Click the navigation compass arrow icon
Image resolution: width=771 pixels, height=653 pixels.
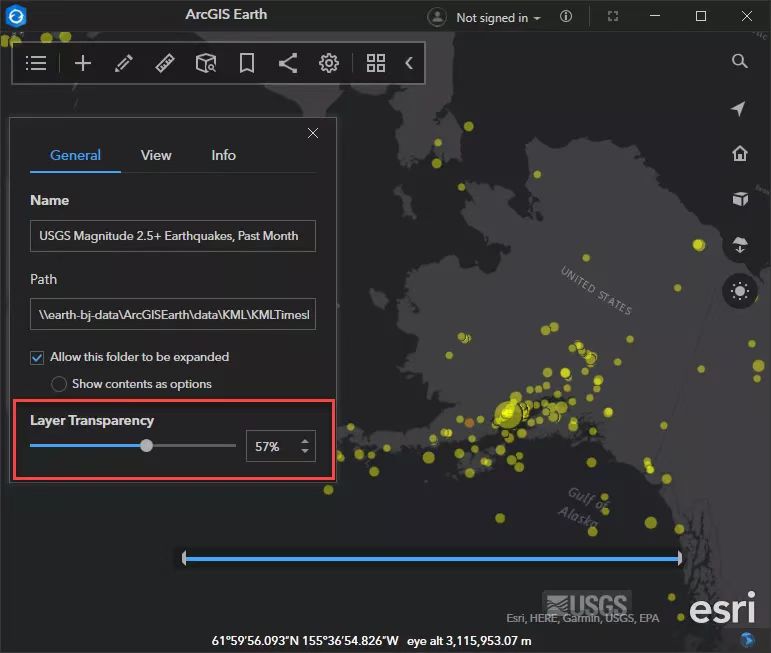point(739,108)
